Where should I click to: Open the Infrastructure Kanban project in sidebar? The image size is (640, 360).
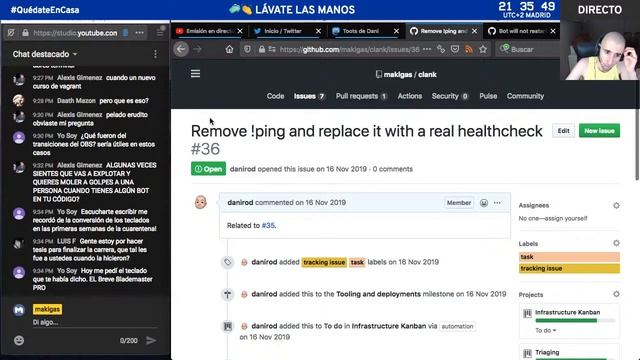click(567, 312)
